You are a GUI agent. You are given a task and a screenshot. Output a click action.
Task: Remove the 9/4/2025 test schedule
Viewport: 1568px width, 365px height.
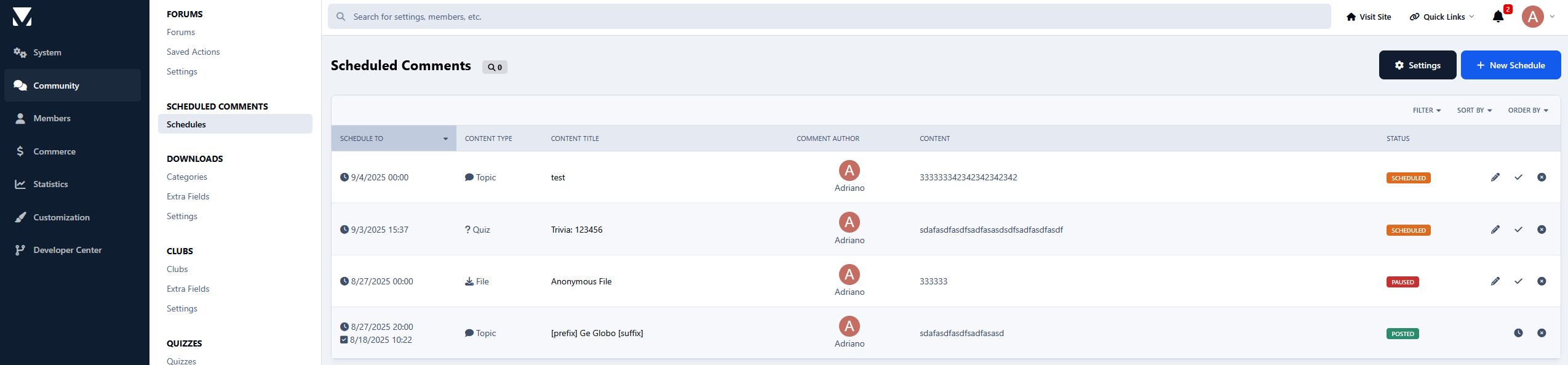(x=1542, y=177)
